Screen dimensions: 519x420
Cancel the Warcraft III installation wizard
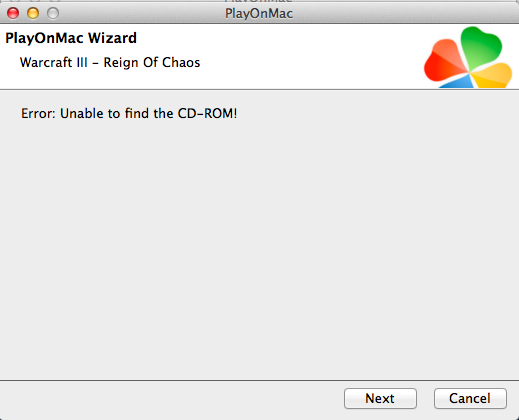point(470,398)
